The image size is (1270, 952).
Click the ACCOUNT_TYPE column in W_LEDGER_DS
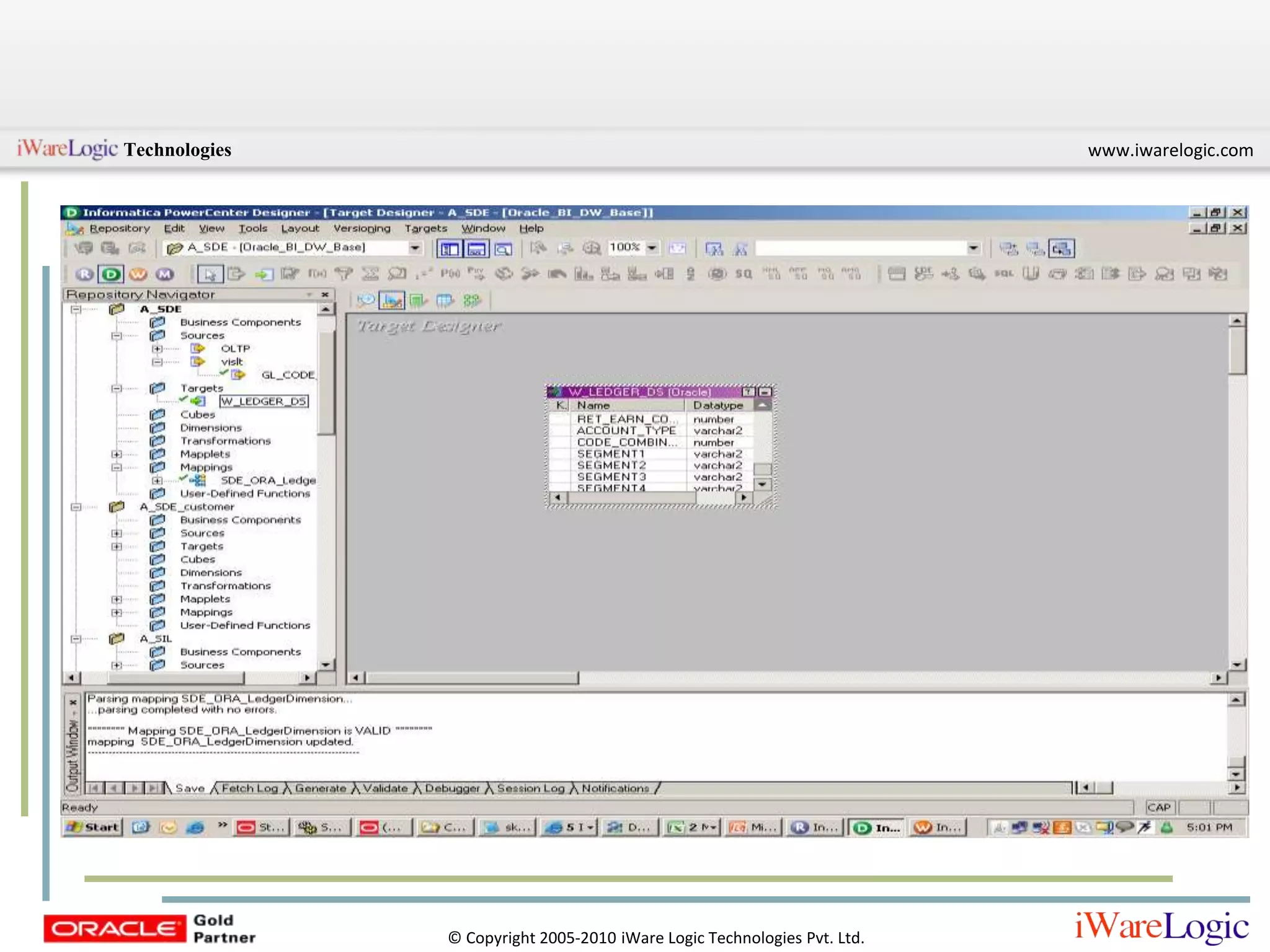(x=626, y=431)
